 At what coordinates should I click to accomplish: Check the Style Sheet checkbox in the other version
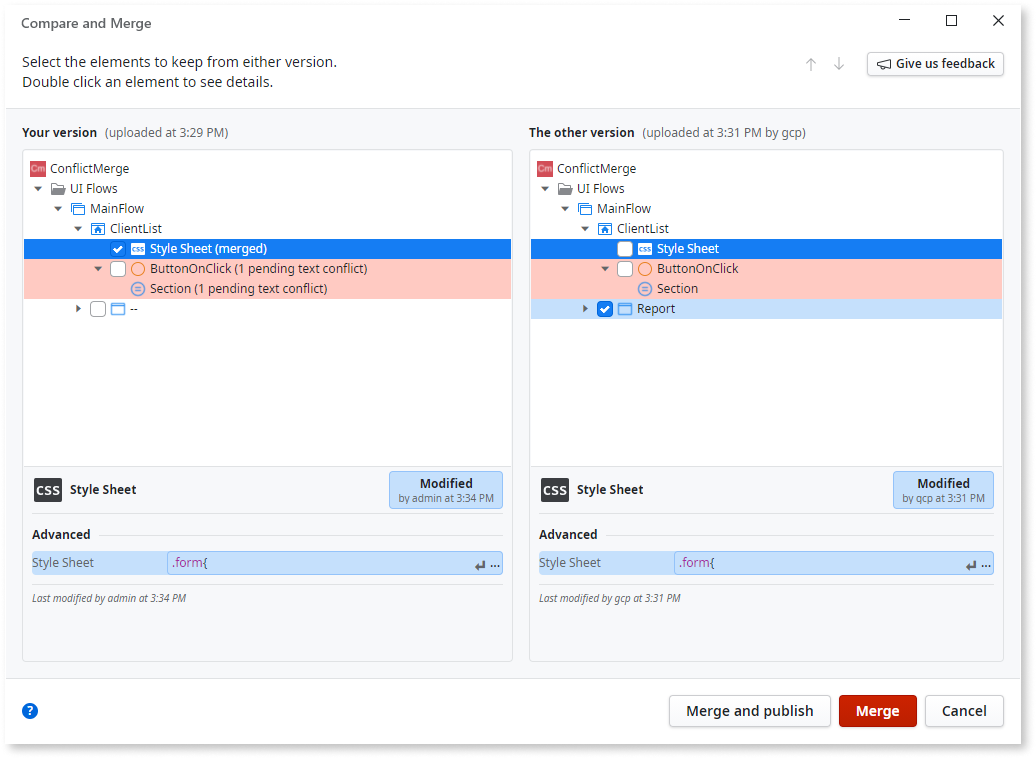click(x=624, y=248)
